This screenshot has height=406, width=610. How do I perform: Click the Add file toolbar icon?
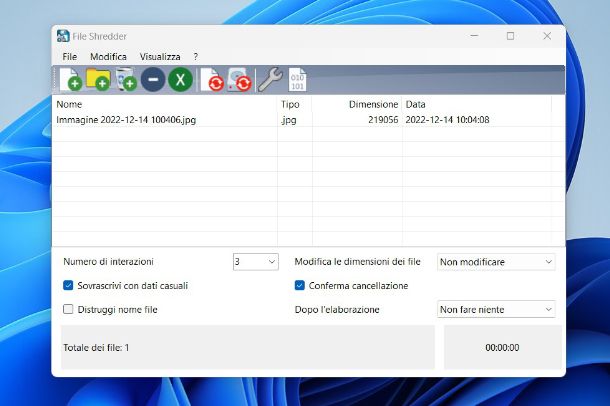70,79
